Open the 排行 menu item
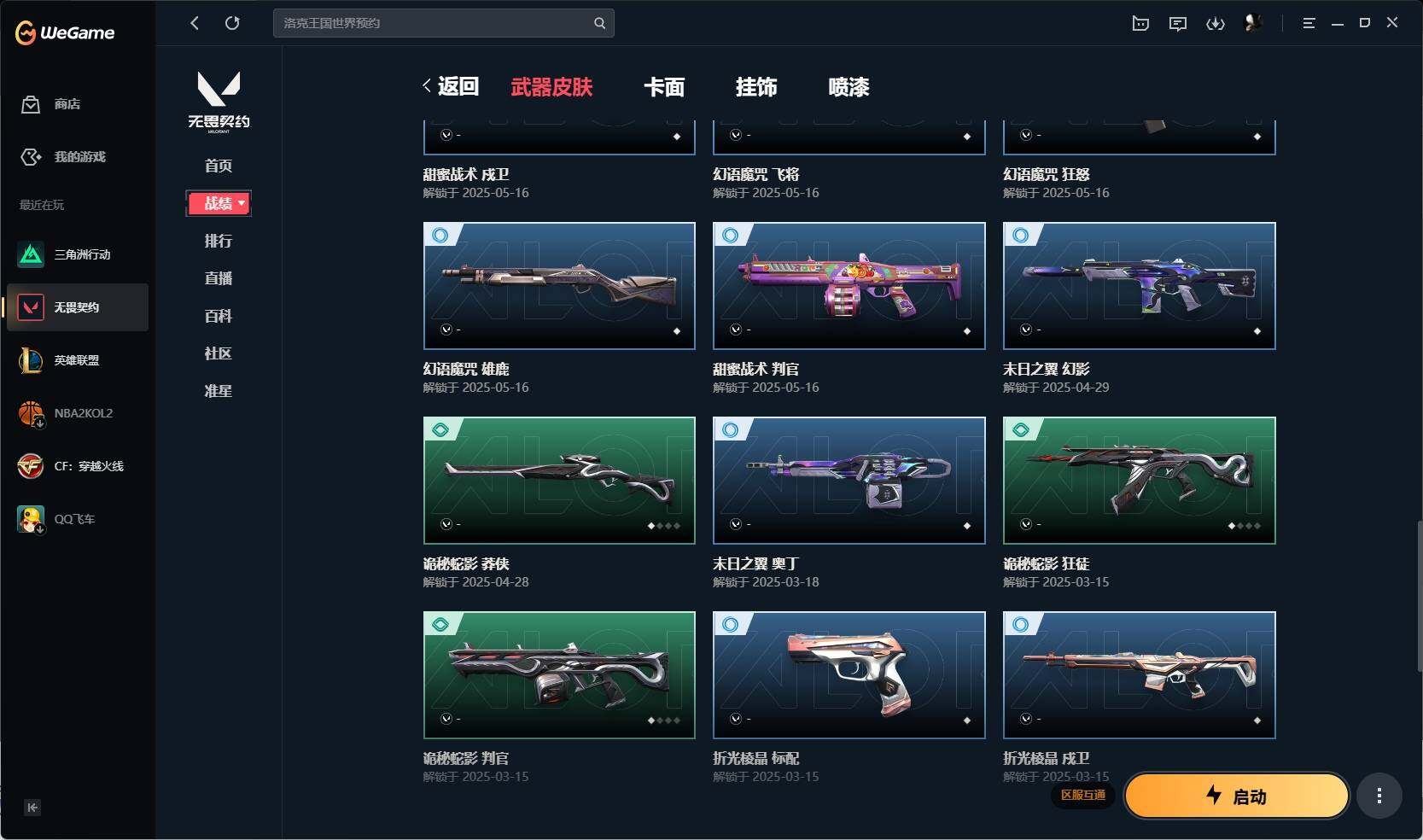Viewport: 1423px width, 840px height. pyautogui.click(x=219, y=241)
